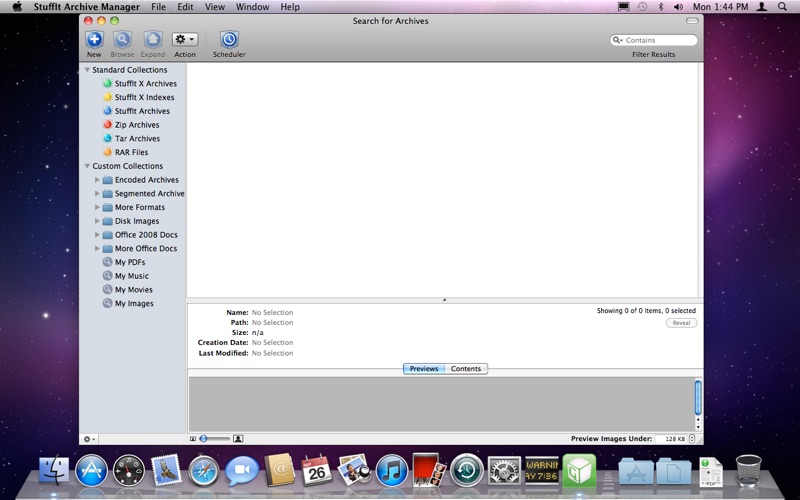
Task: Switch to the Contents tab
Action: click(466, 369)
